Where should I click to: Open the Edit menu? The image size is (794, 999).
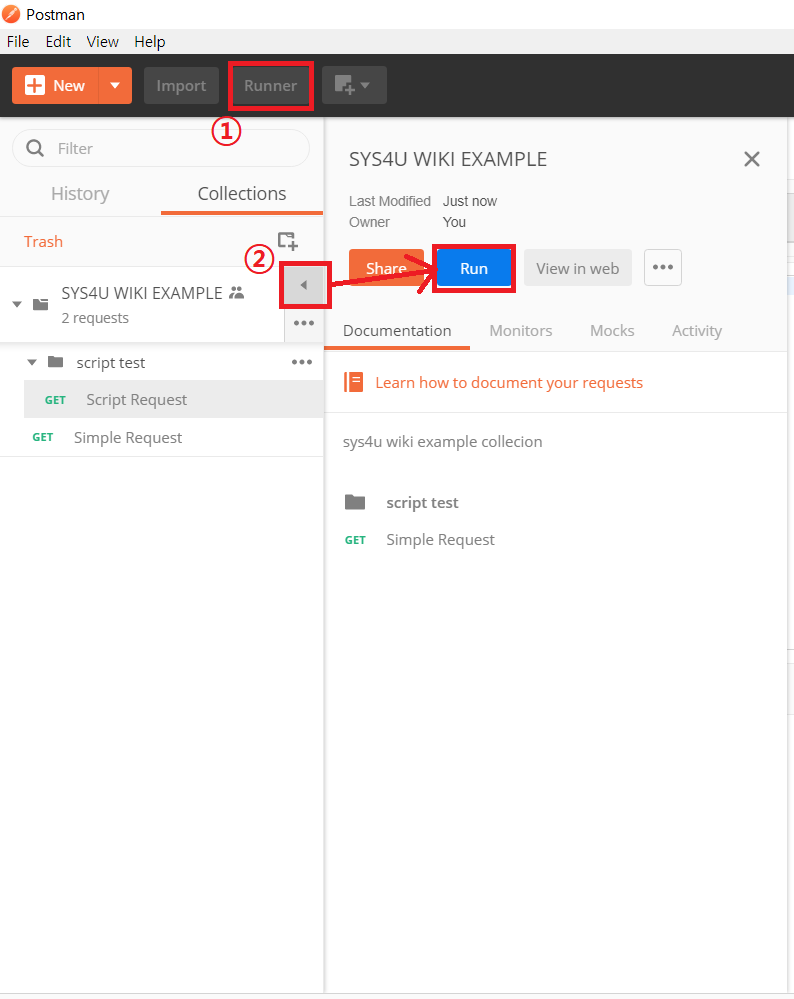[58, 41]
